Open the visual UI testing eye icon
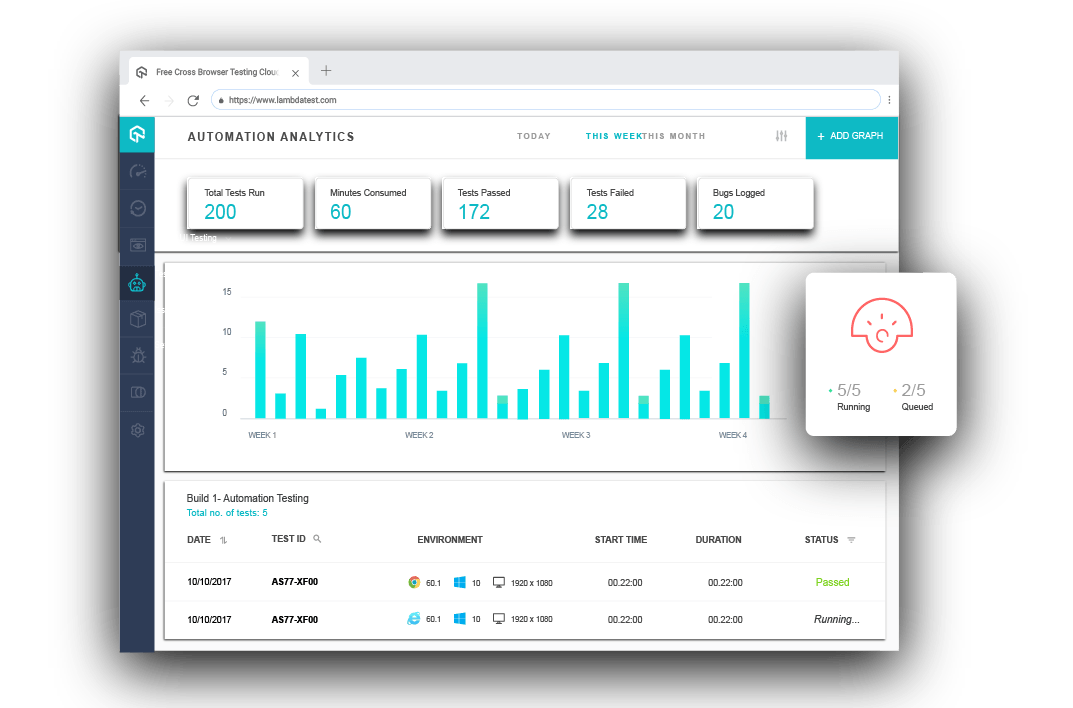The image size is (1073, 708). (x=137, y=245)
